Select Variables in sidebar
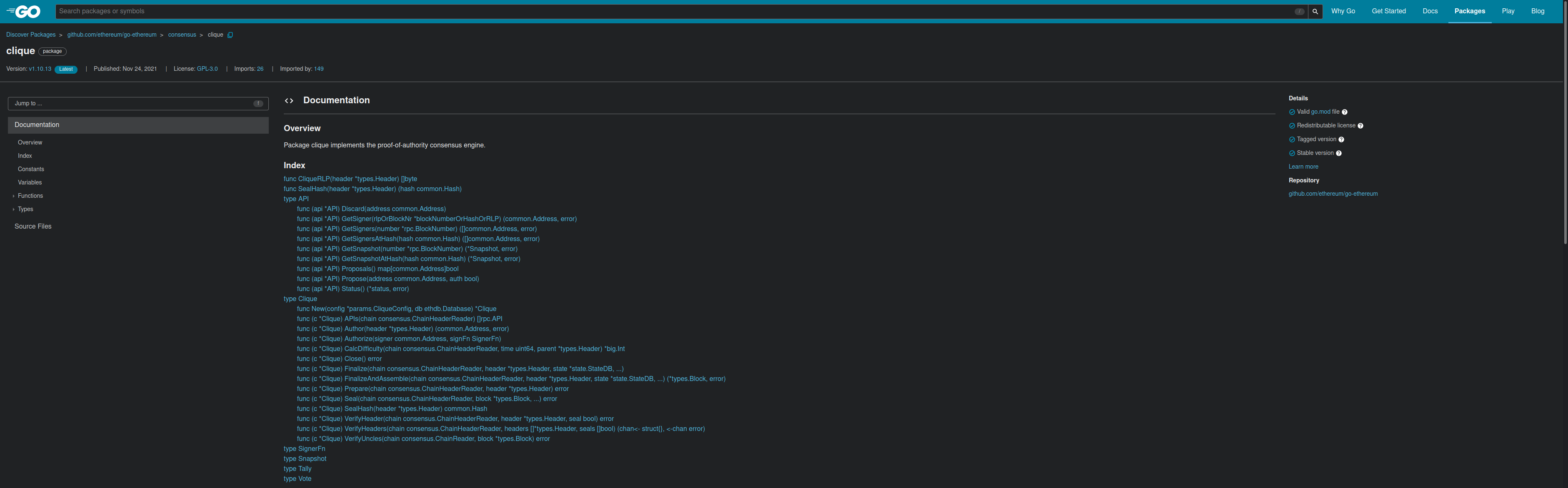Screen dimensions: 1568x488 click(30, 182)
